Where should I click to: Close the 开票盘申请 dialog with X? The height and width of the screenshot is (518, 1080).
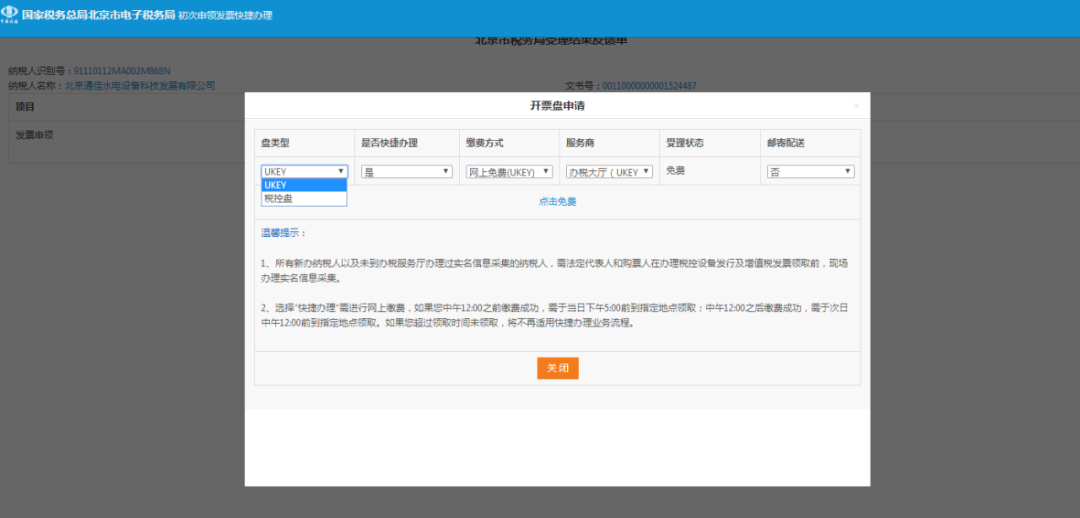click(856, 106)
